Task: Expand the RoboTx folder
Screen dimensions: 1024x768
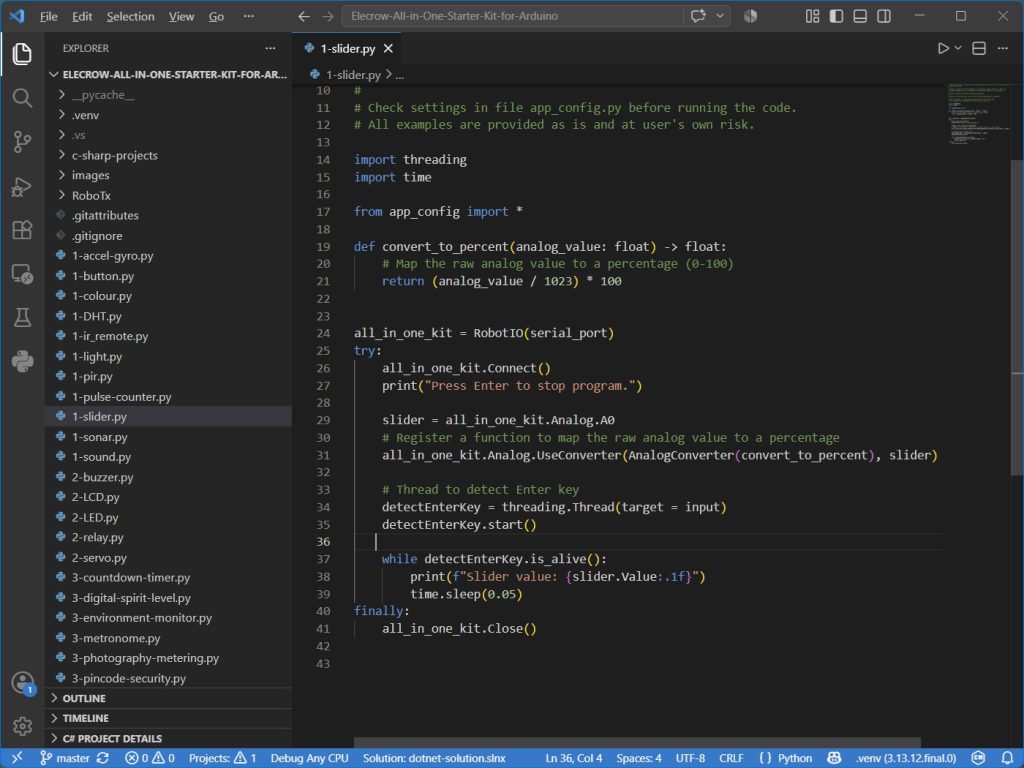Action: click(x=168, y=195)
